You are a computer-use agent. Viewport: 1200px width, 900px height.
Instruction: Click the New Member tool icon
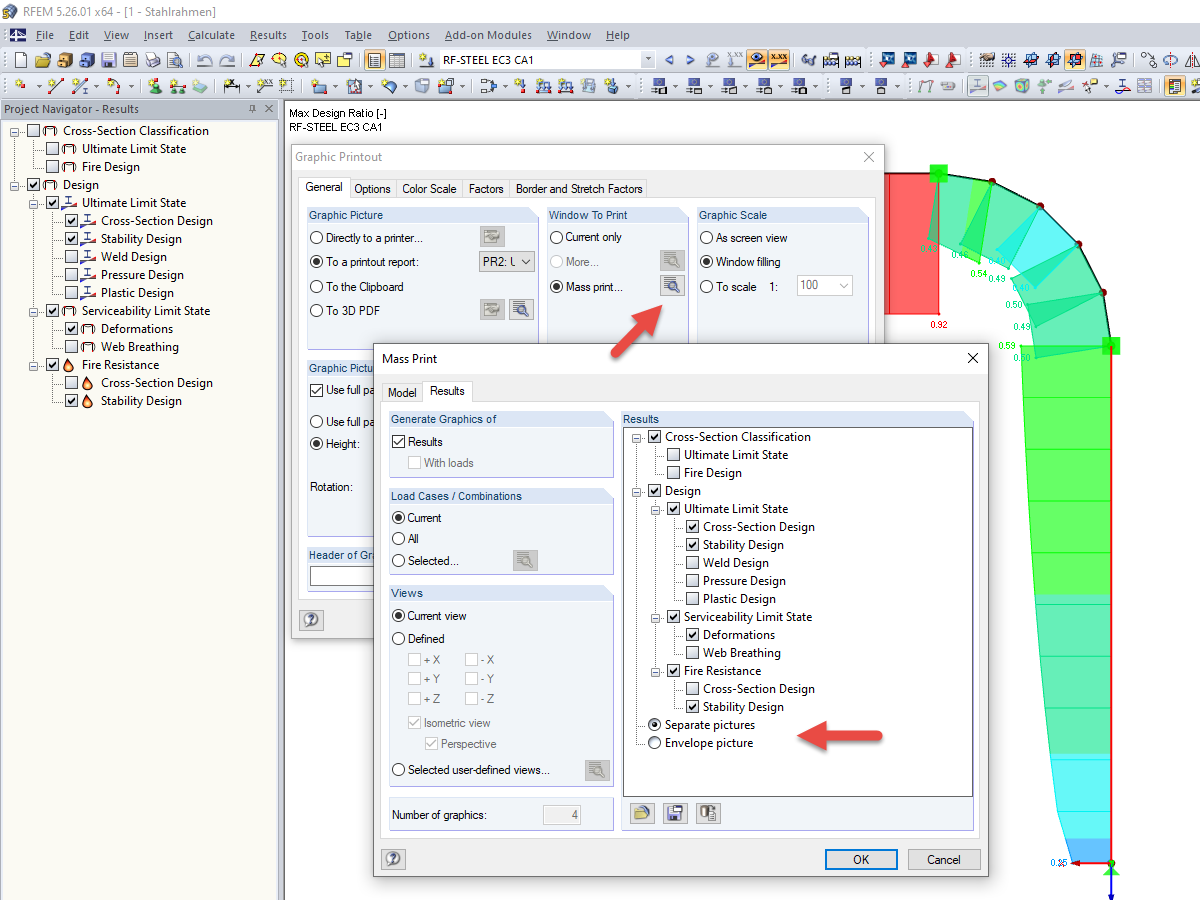(82, 86)
